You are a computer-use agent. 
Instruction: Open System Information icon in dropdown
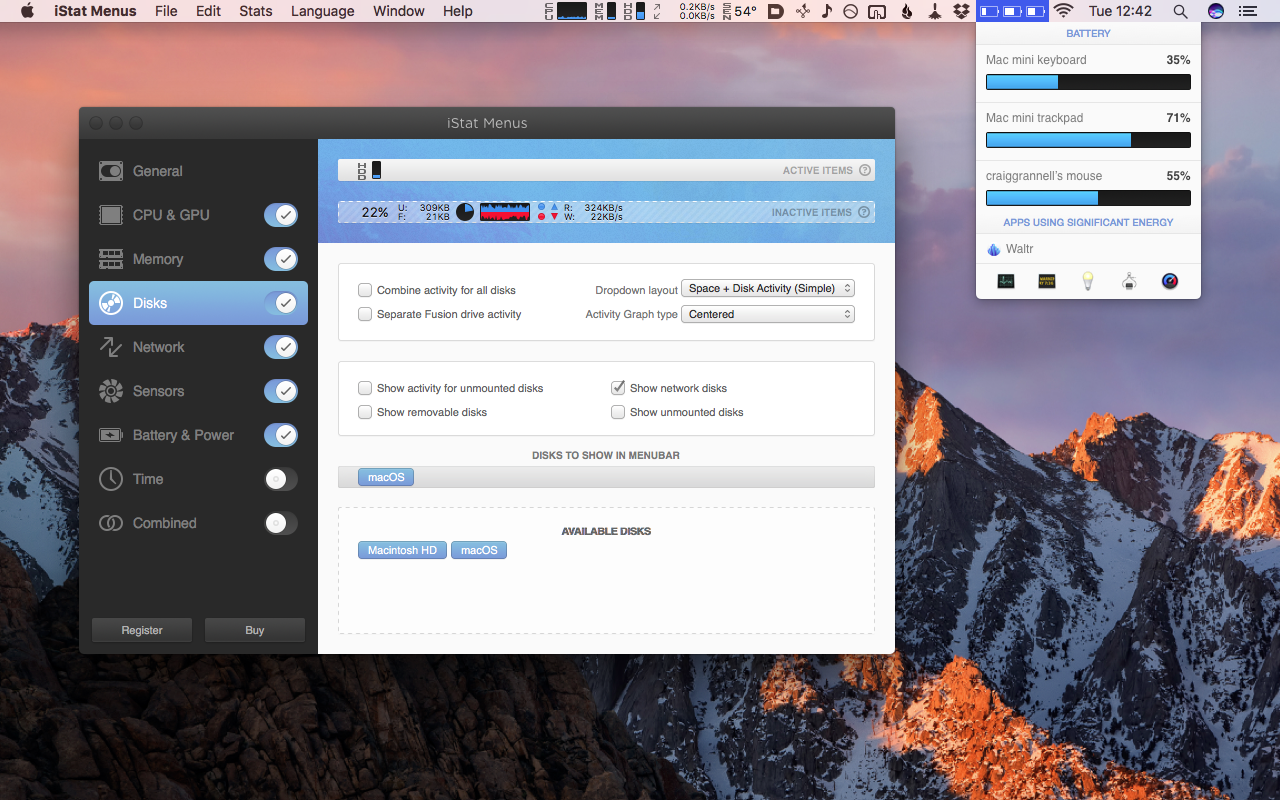(1129, 281)
